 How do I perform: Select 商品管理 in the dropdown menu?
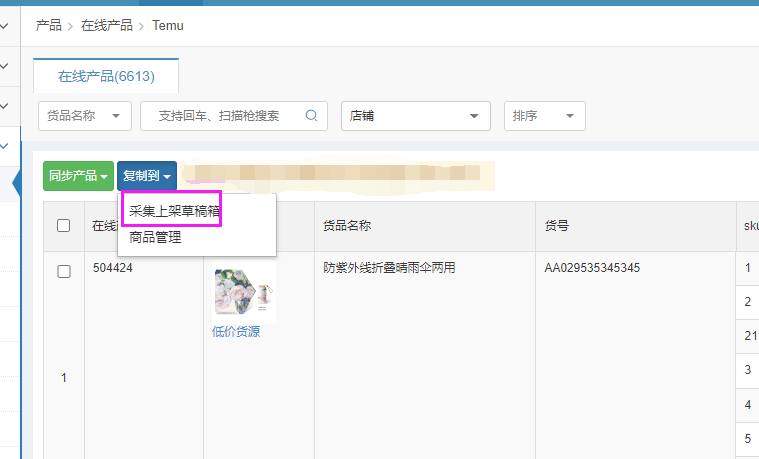(155, 238)
